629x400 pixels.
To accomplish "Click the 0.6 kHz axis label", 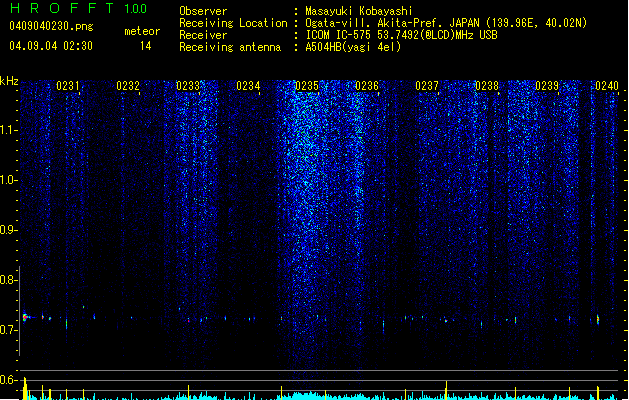I will point(8,380).
